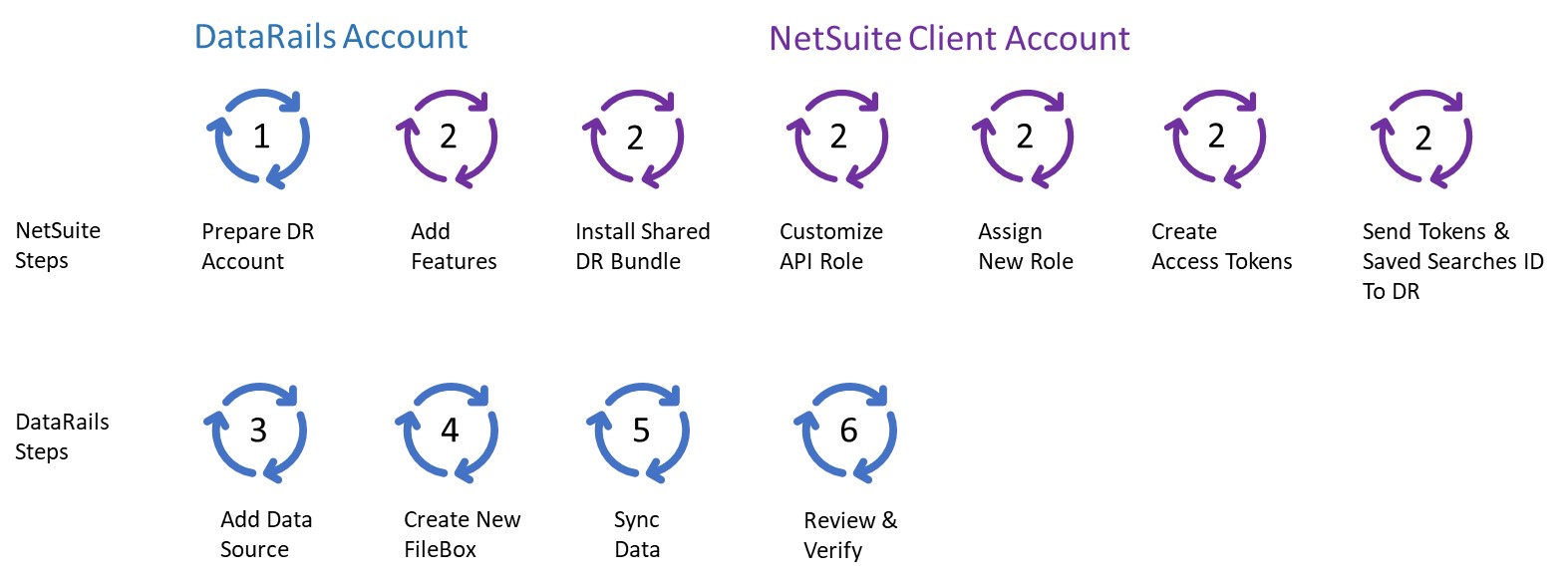Click the cycle icon above Customize API Role

(837, 138)
